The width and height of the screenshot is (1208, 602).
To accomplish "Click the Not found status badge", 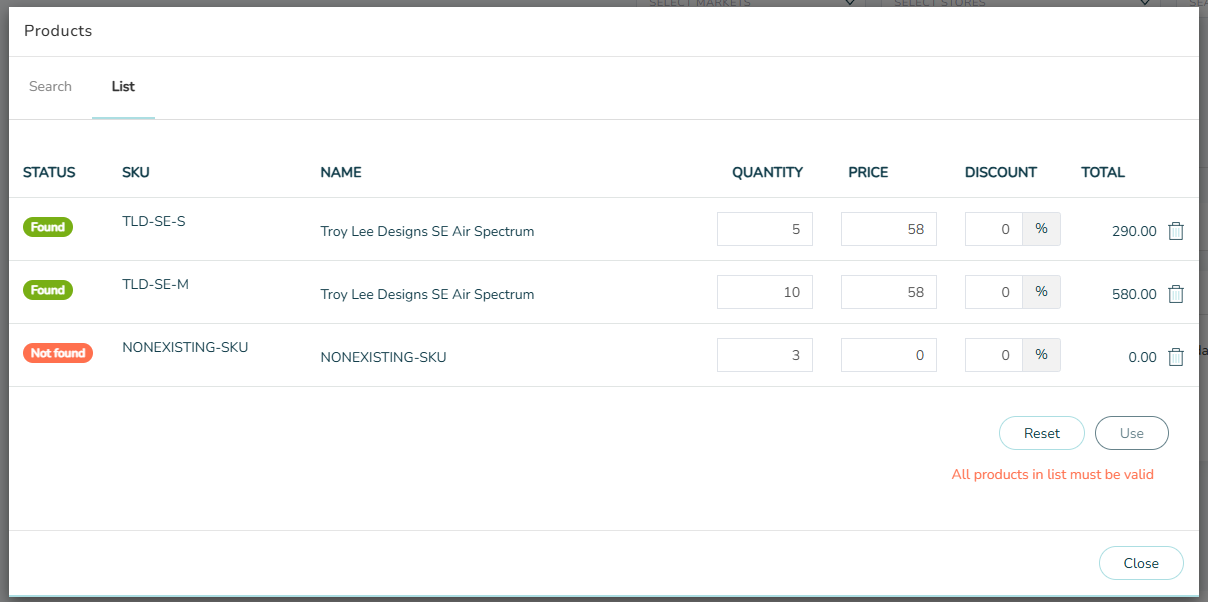I will 58,353.
